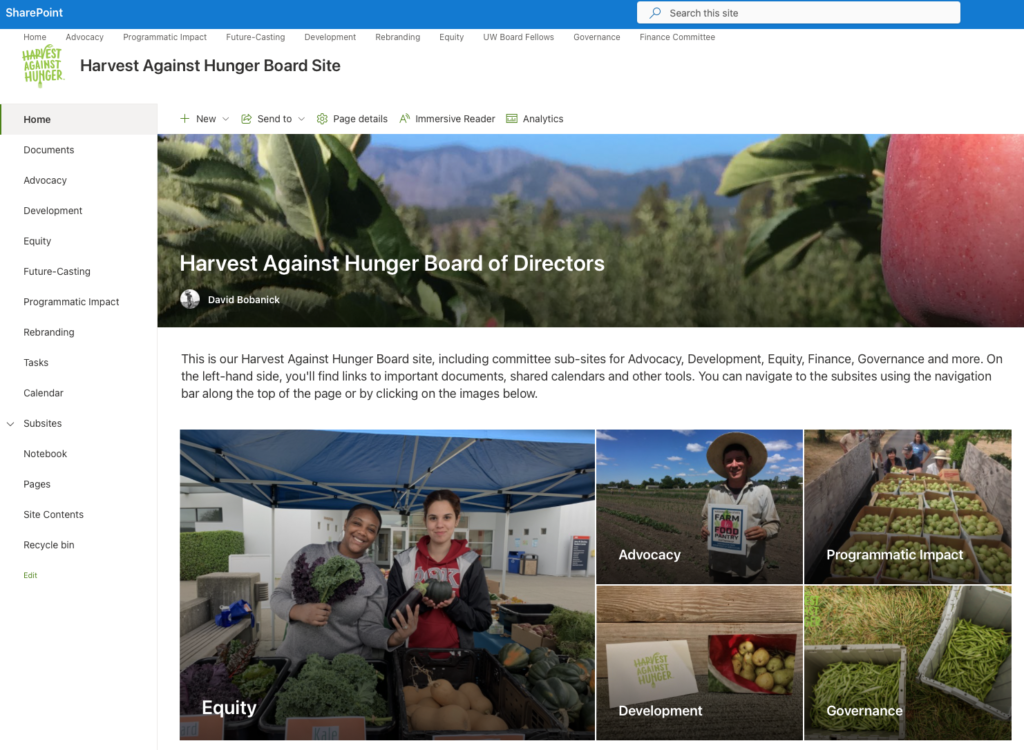Open Future-Casting in top navigation
1024x750 pixels.
pos(255,37)
